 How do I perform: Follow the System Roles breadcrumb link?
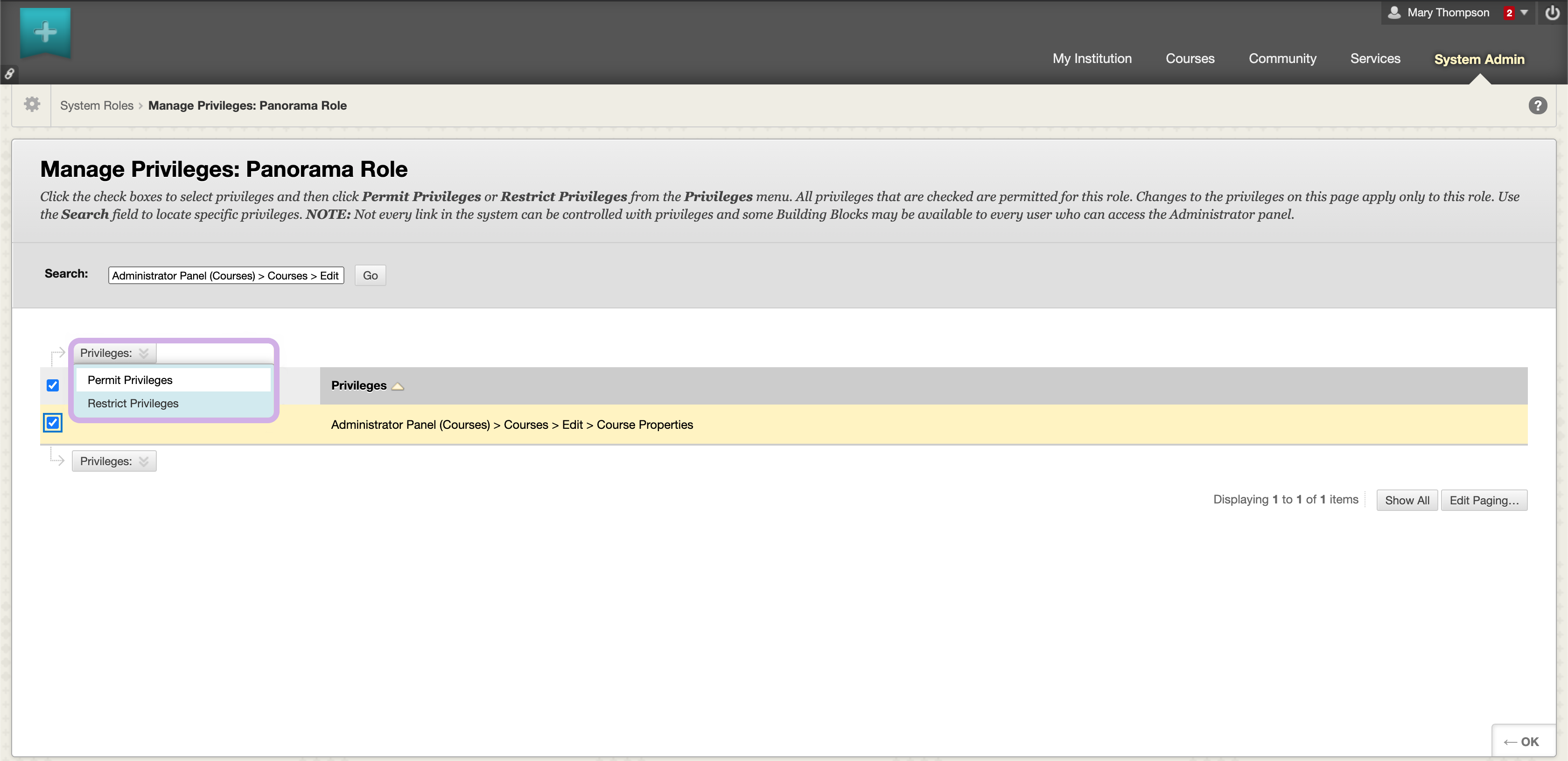point(96,105)
